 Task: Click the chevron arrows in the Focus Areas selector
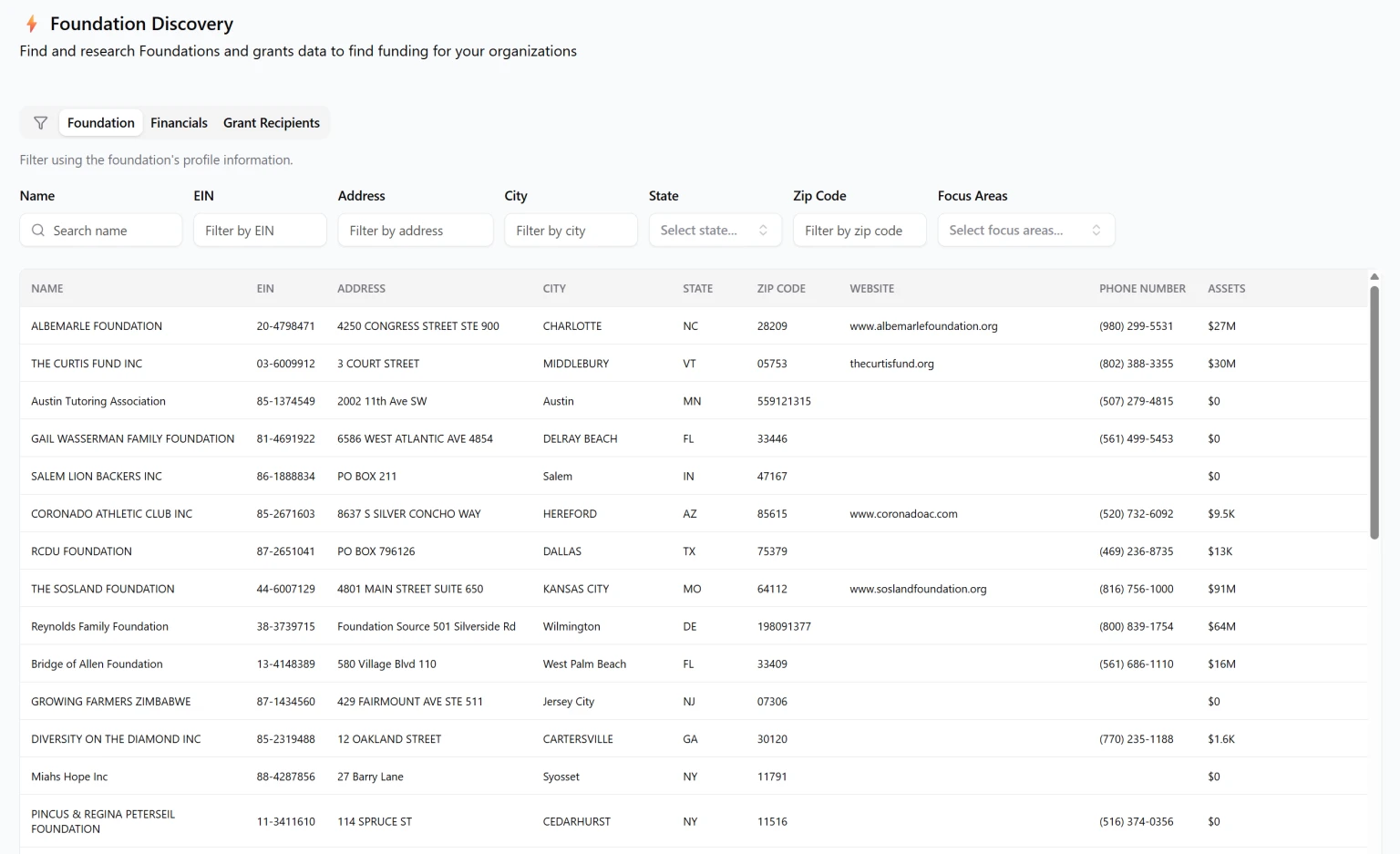(1096, 231)
